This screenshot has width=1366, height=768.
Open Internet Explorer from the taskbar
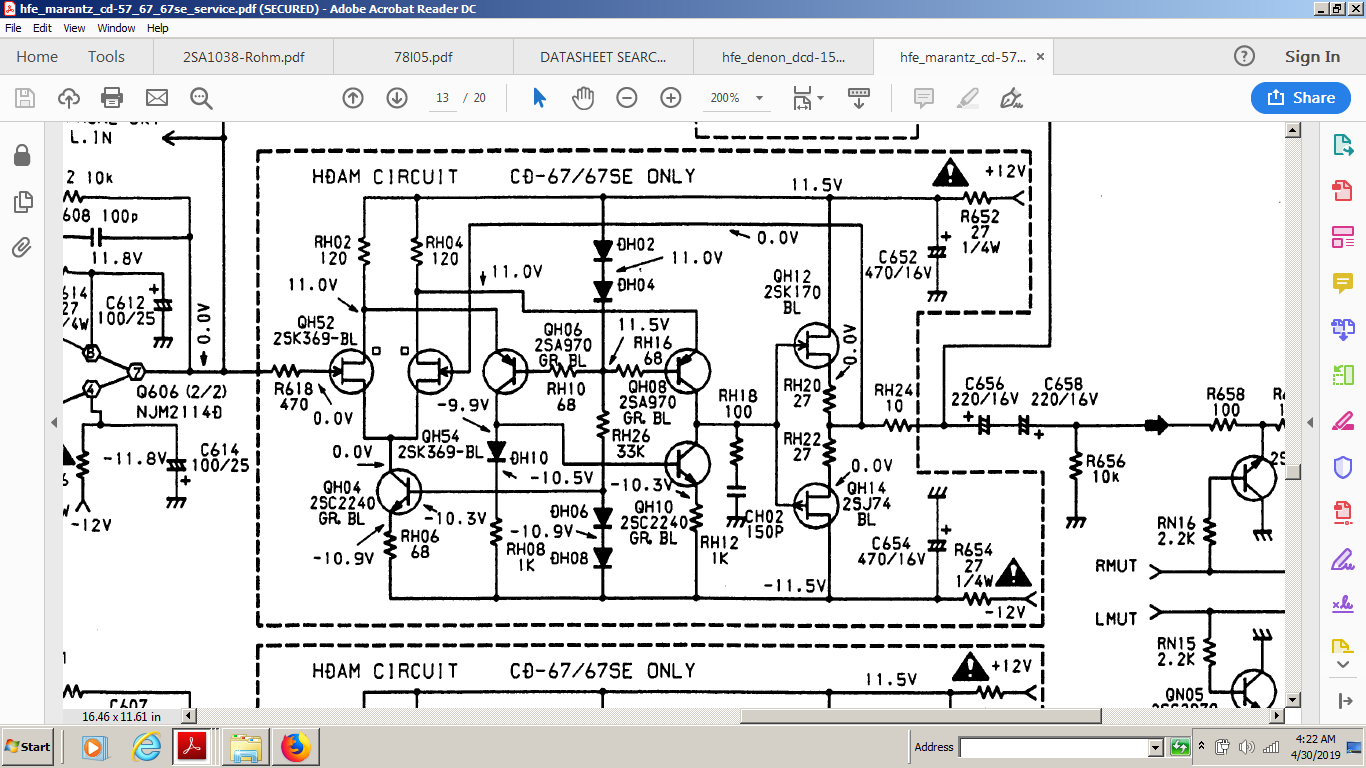[146, 747]
